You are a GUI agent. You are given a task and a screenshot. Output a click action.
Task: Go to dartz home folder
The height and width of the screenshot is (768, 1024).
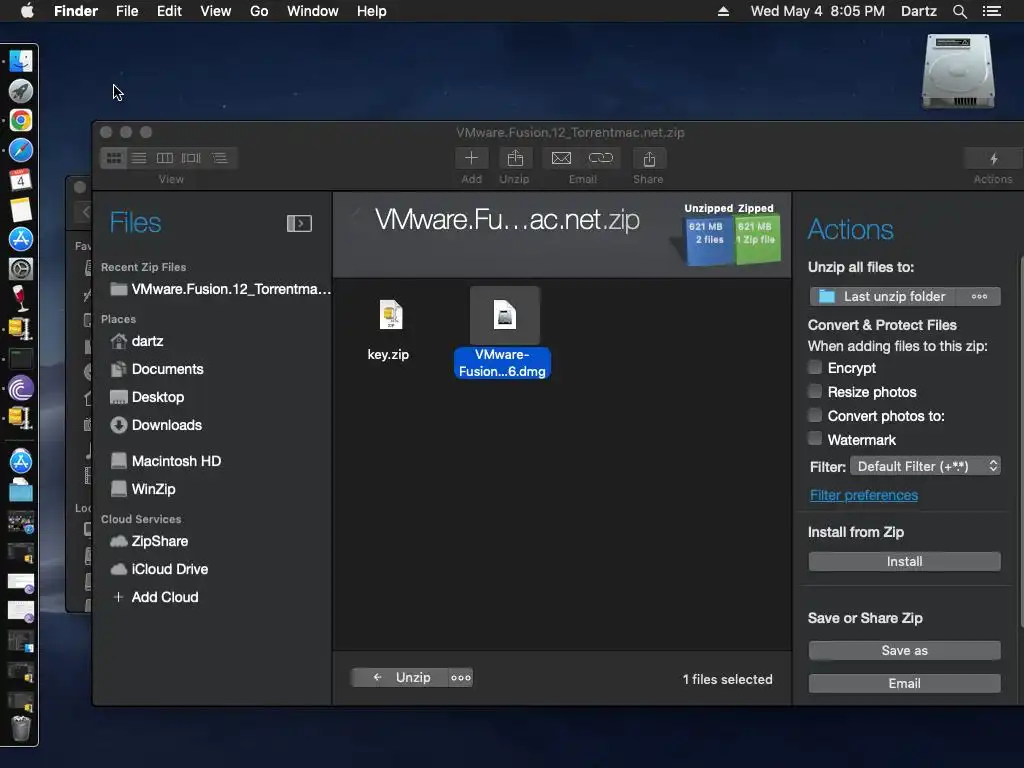click(138, 342)
